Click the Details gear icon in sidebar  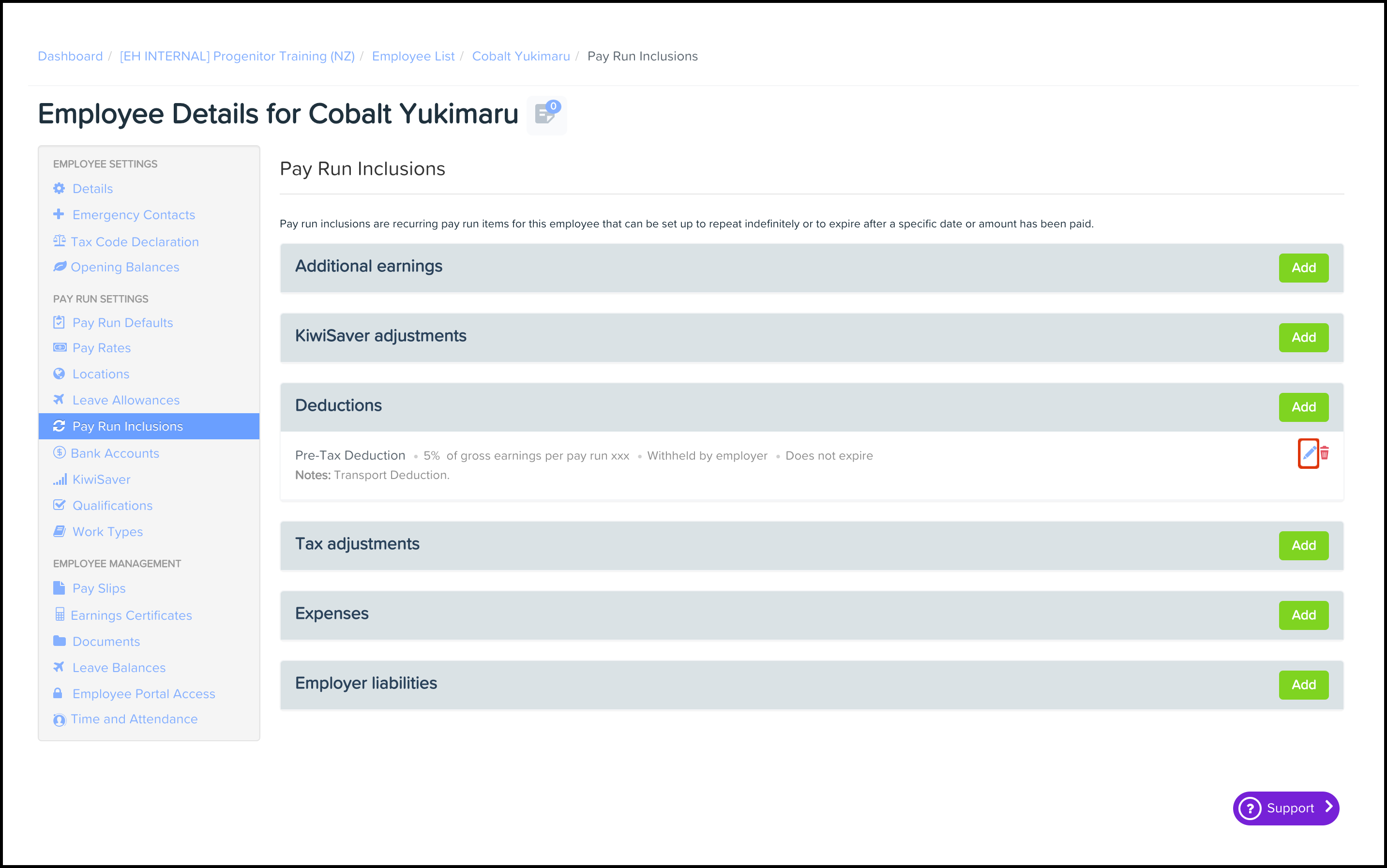[59, 189]
